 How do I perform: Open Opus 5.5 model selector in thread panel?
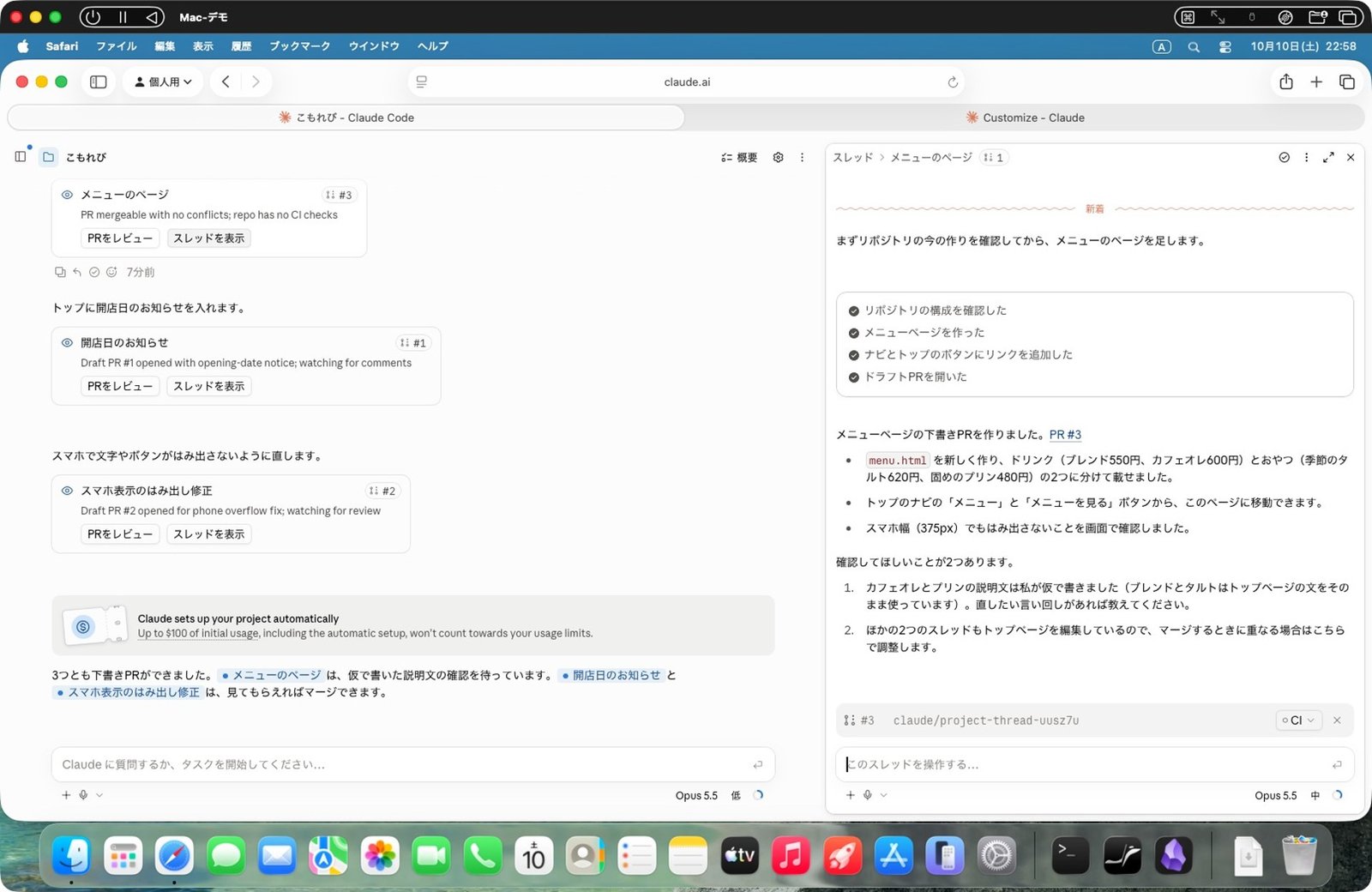point(1276,796)
